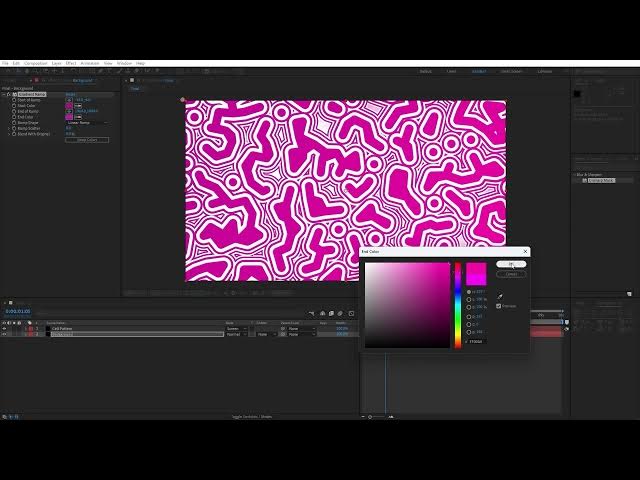Screen dimensions: 640x480
Task: Click the Start of Ramp crosshair point icon
Action: click(69, 100)
